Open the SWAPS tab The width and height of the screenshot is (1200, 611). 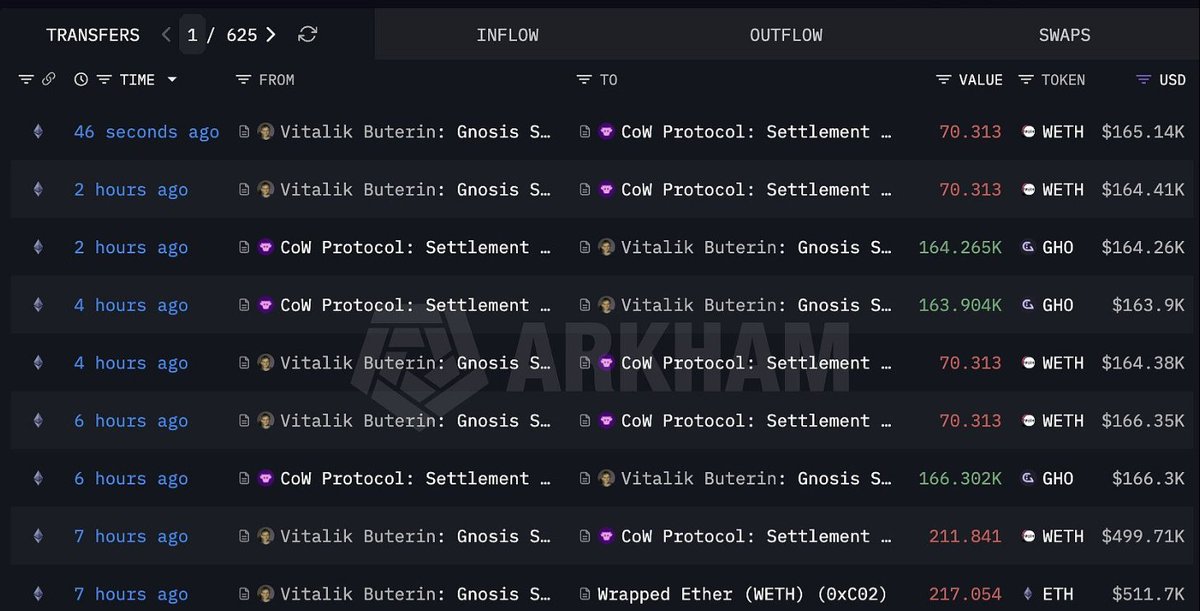point(1064,35)
